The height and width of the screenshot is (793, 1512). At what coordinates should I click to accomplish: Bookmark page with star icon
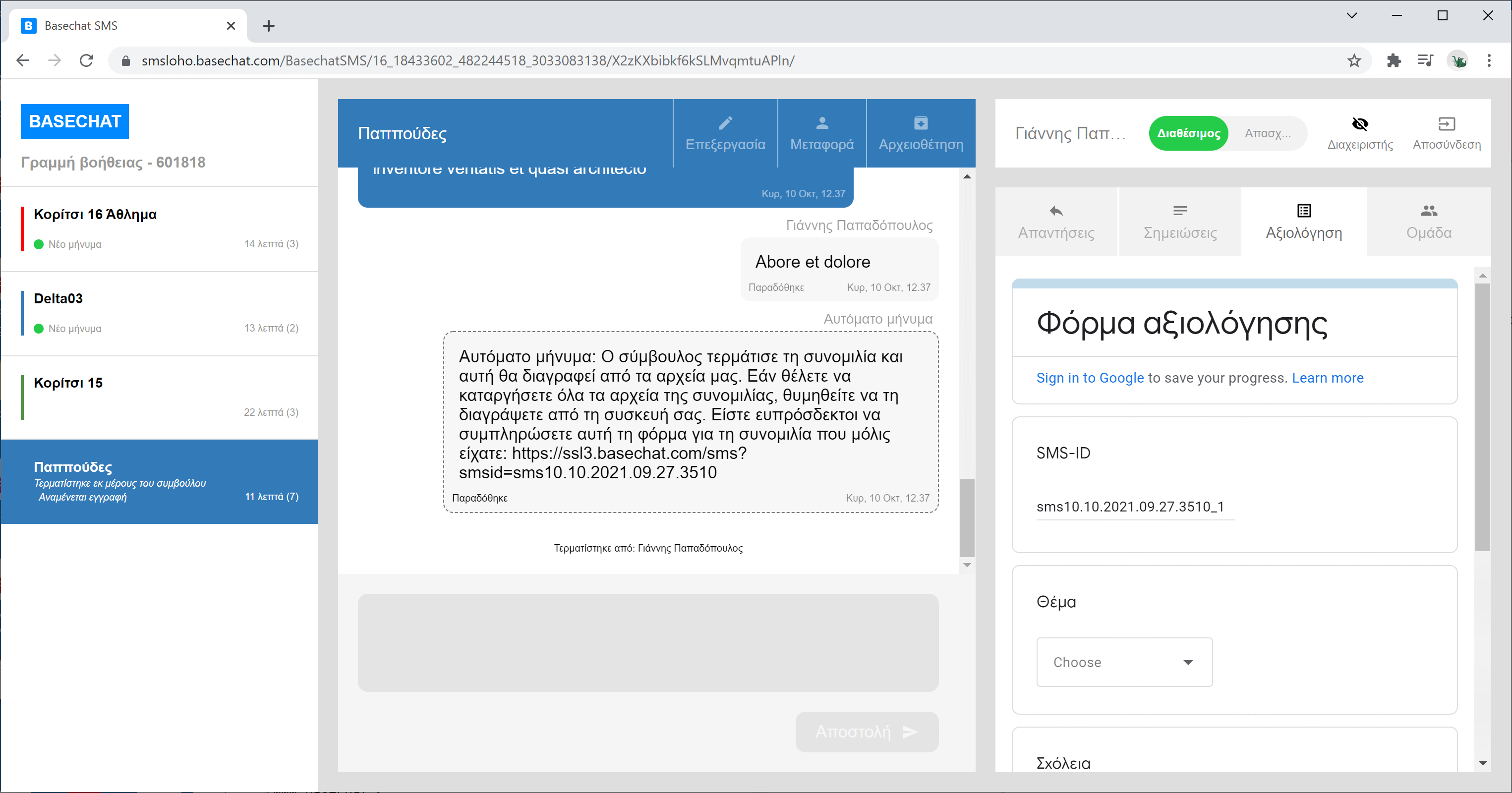click(1353, 60)
